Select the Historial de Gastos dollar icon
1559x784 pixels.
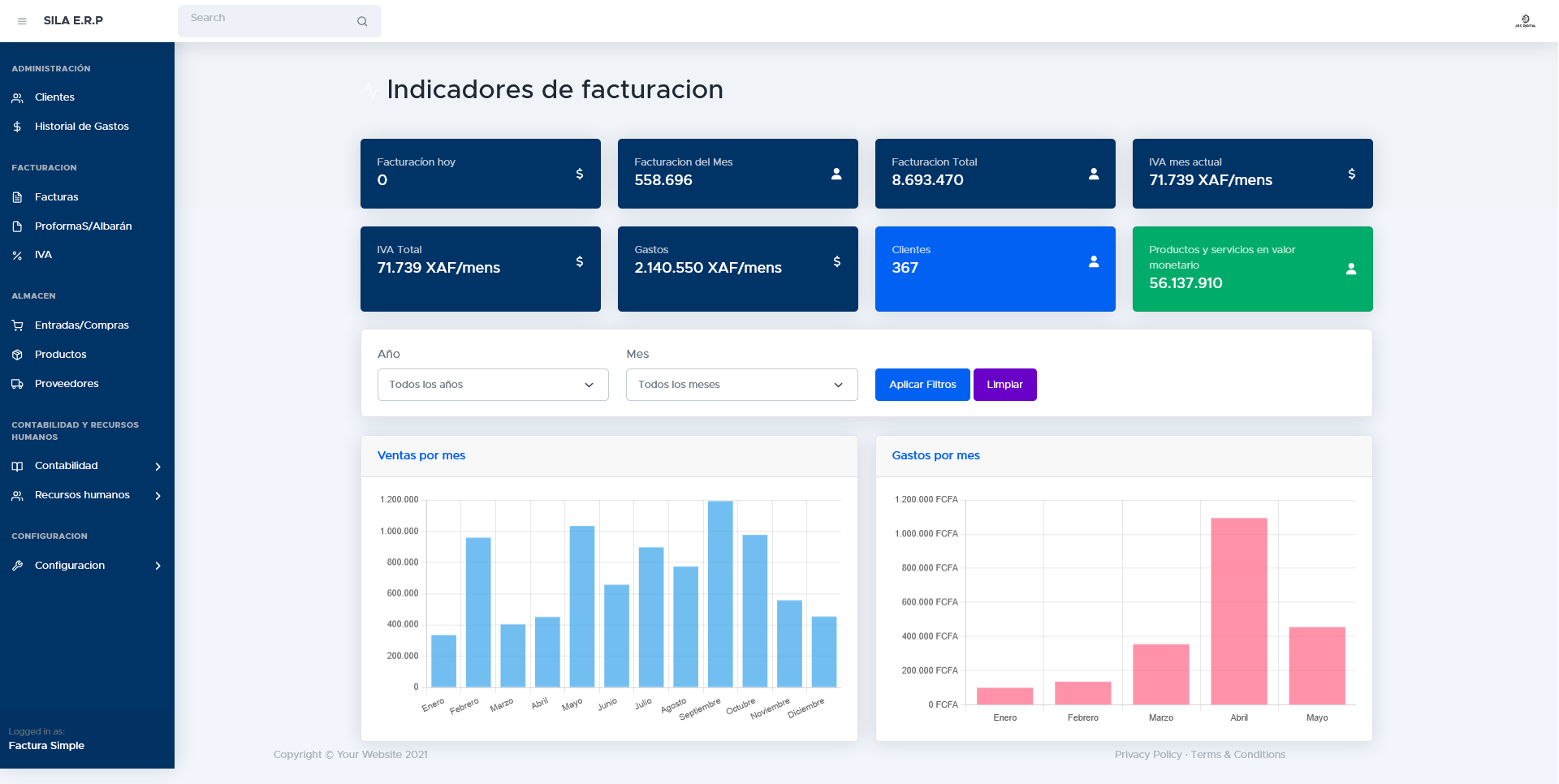tap(17, 127)
